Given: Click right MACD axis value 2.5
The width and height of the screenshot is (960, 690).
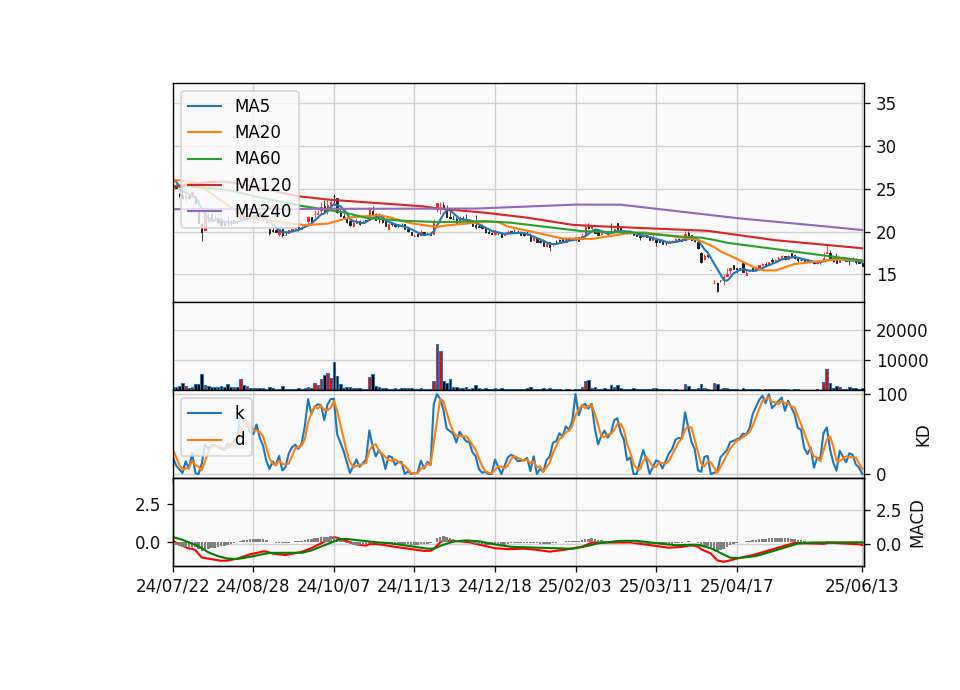Looking at the screenshot, I should pyautogui.click(x=888, y=511).
